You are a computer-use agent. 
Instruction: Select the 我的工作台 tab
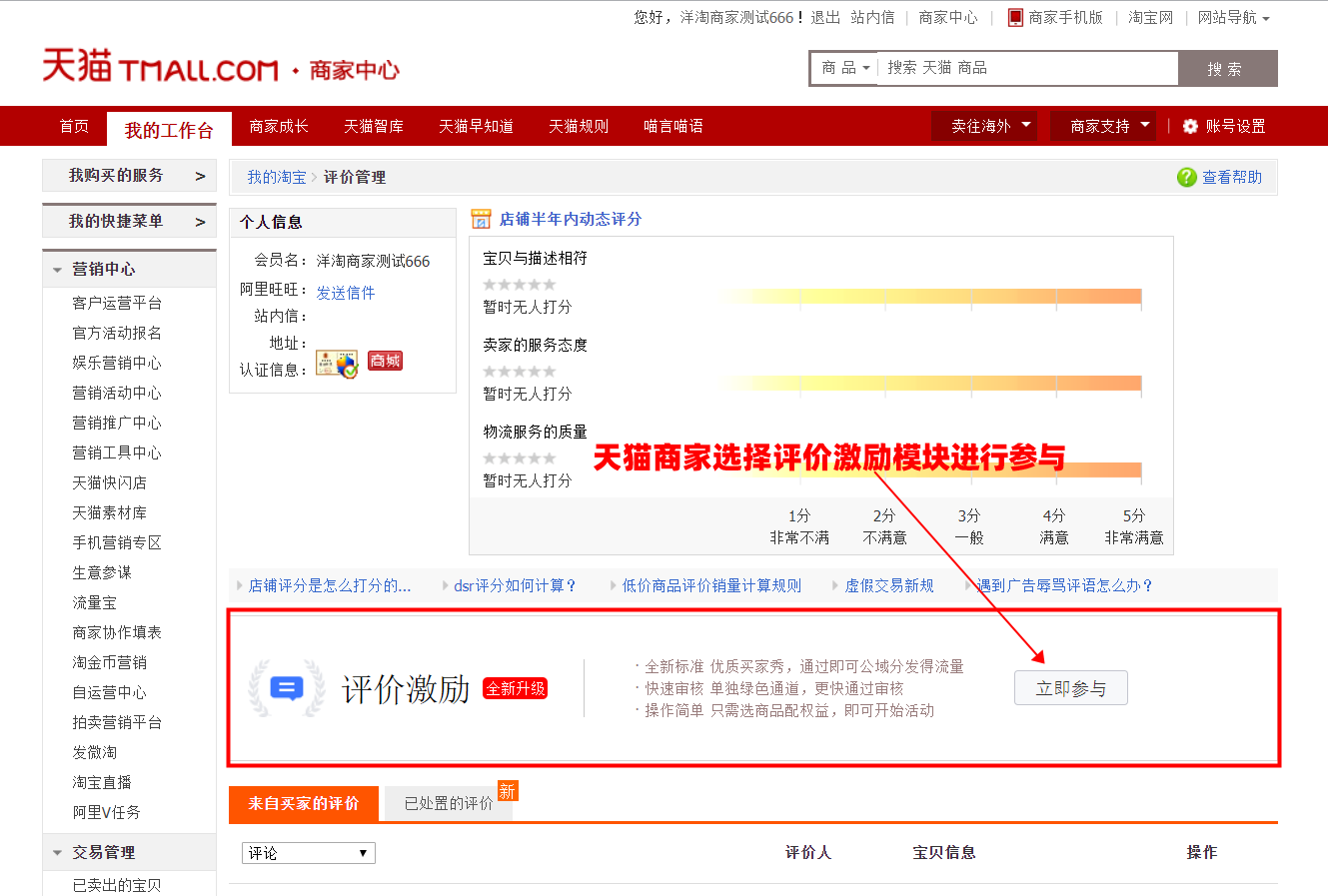point(169,129)
